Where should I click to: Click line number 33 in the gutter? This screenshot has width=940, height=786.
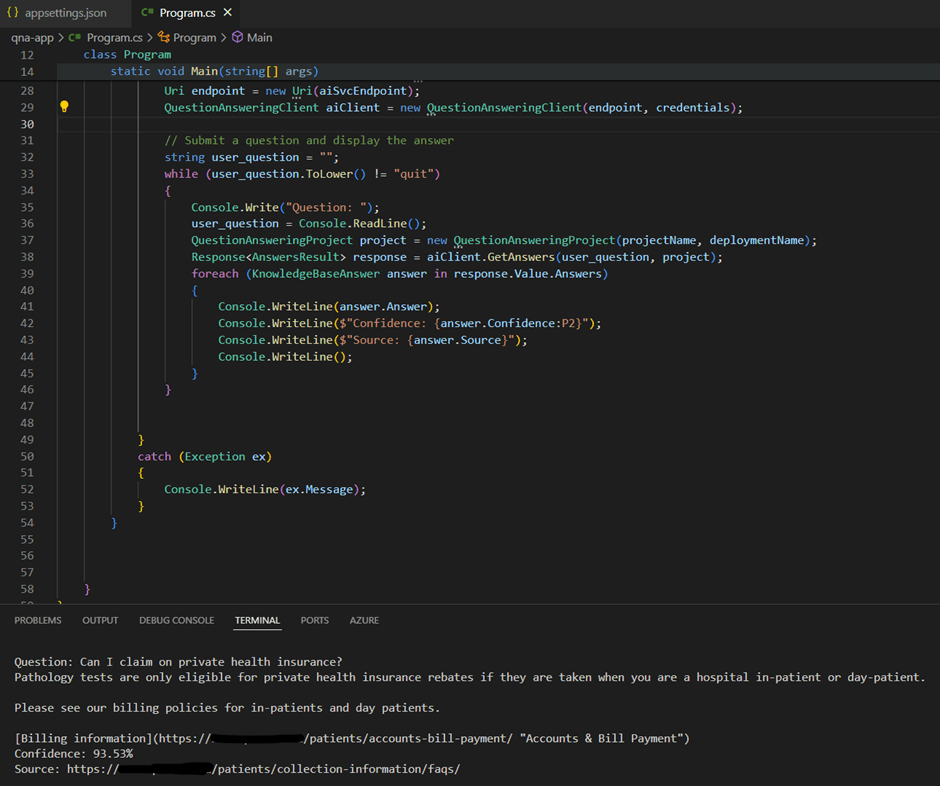(x=26, y=174)
